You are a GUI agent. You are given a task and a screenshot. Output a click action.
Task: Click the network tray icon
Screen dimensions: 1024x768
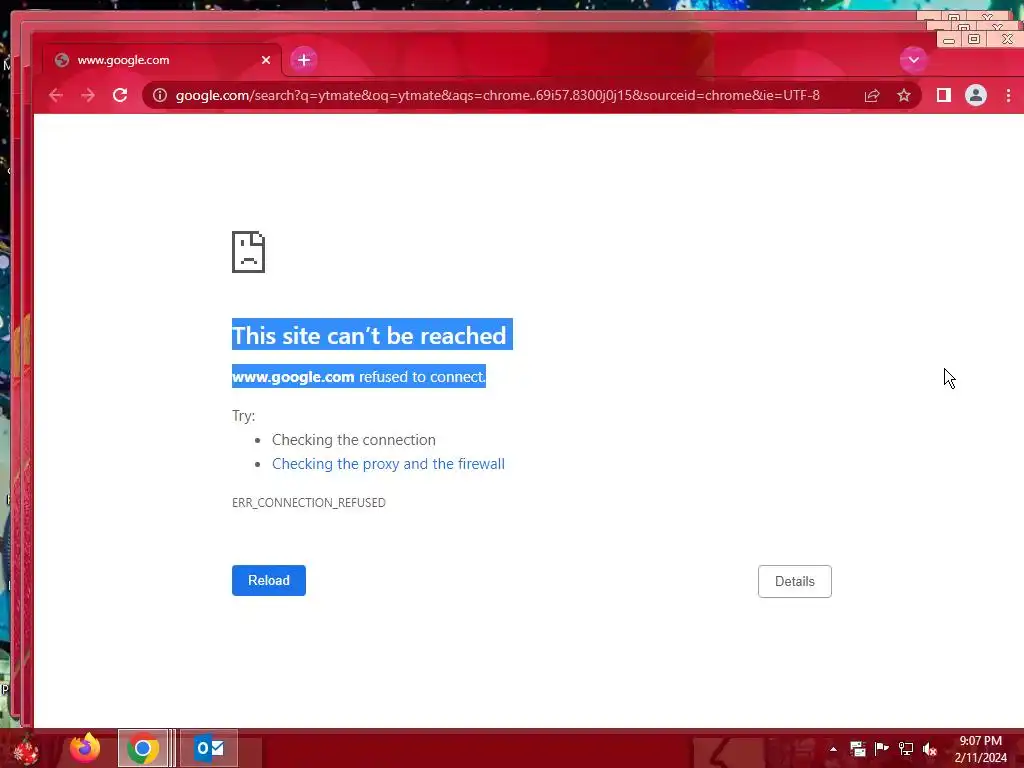(906, 749)
